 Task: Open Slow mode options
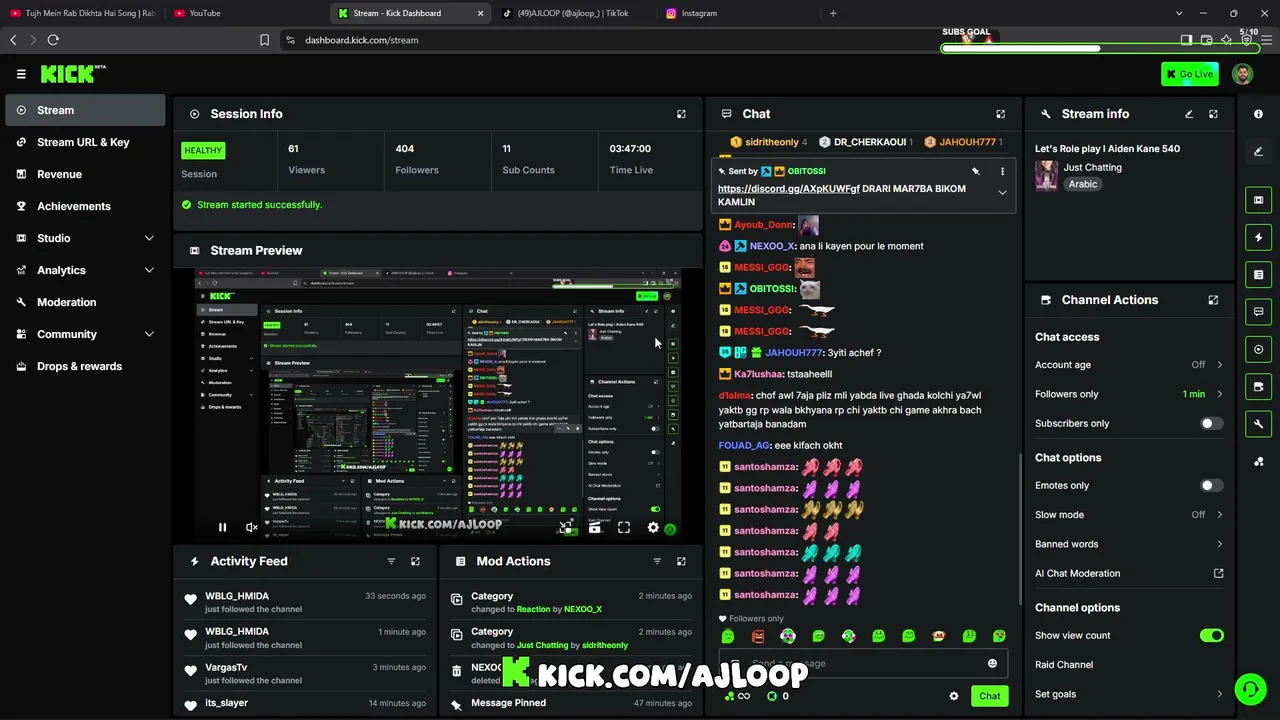1129,515
